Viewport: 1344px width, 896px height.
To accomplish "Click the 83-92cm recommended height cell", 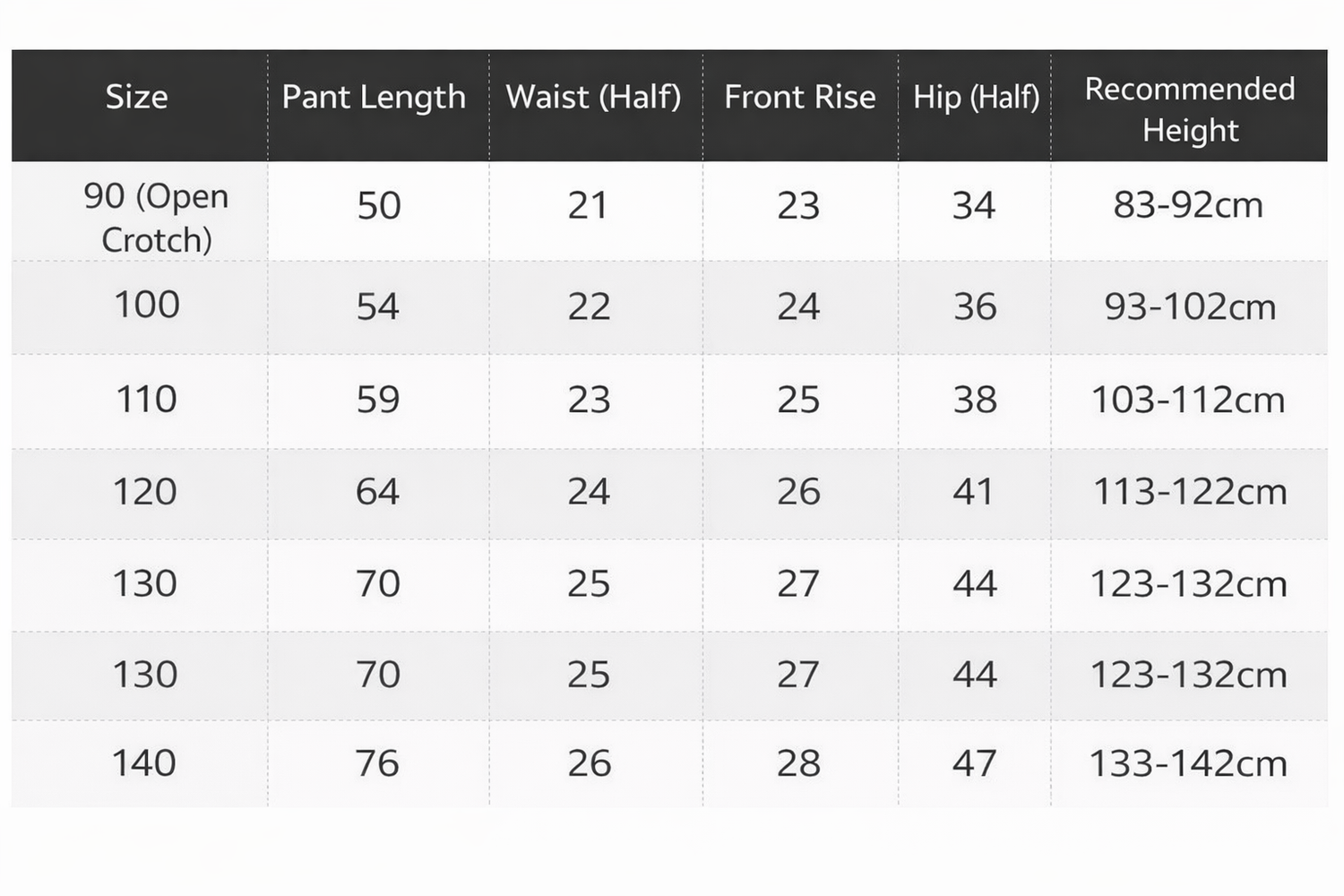I will [x=1188, y=205].
